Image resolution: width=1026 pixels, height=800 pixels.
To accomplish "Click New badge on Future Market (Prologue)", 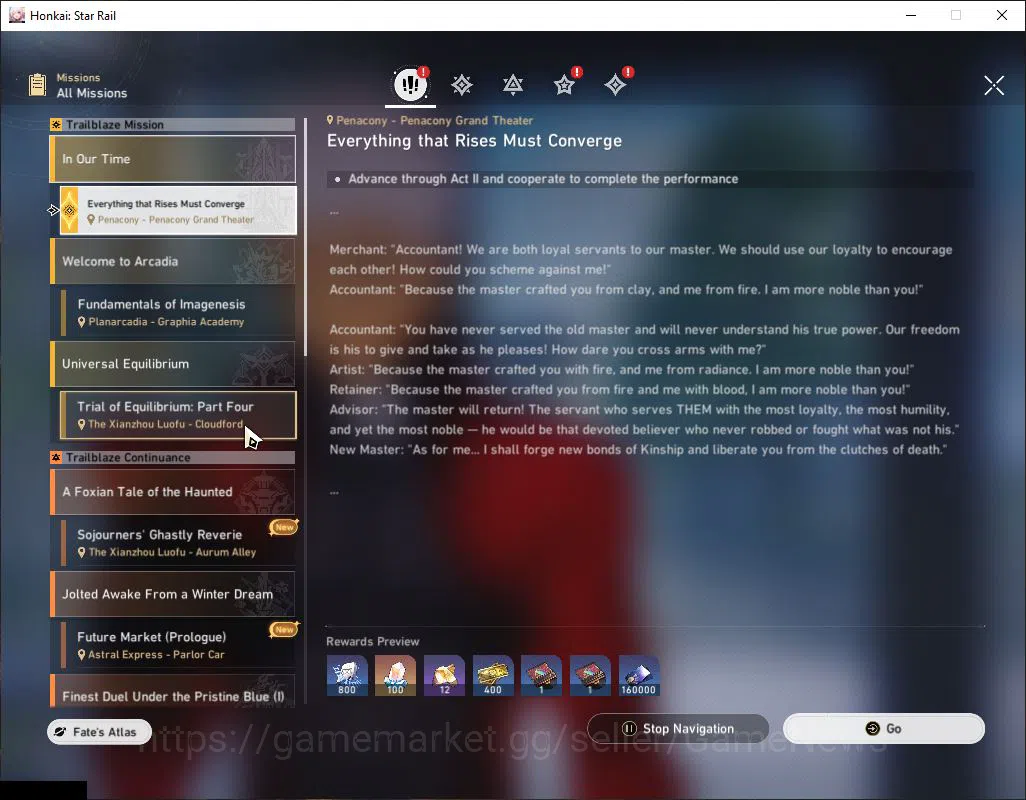I will tap(284, 629).
